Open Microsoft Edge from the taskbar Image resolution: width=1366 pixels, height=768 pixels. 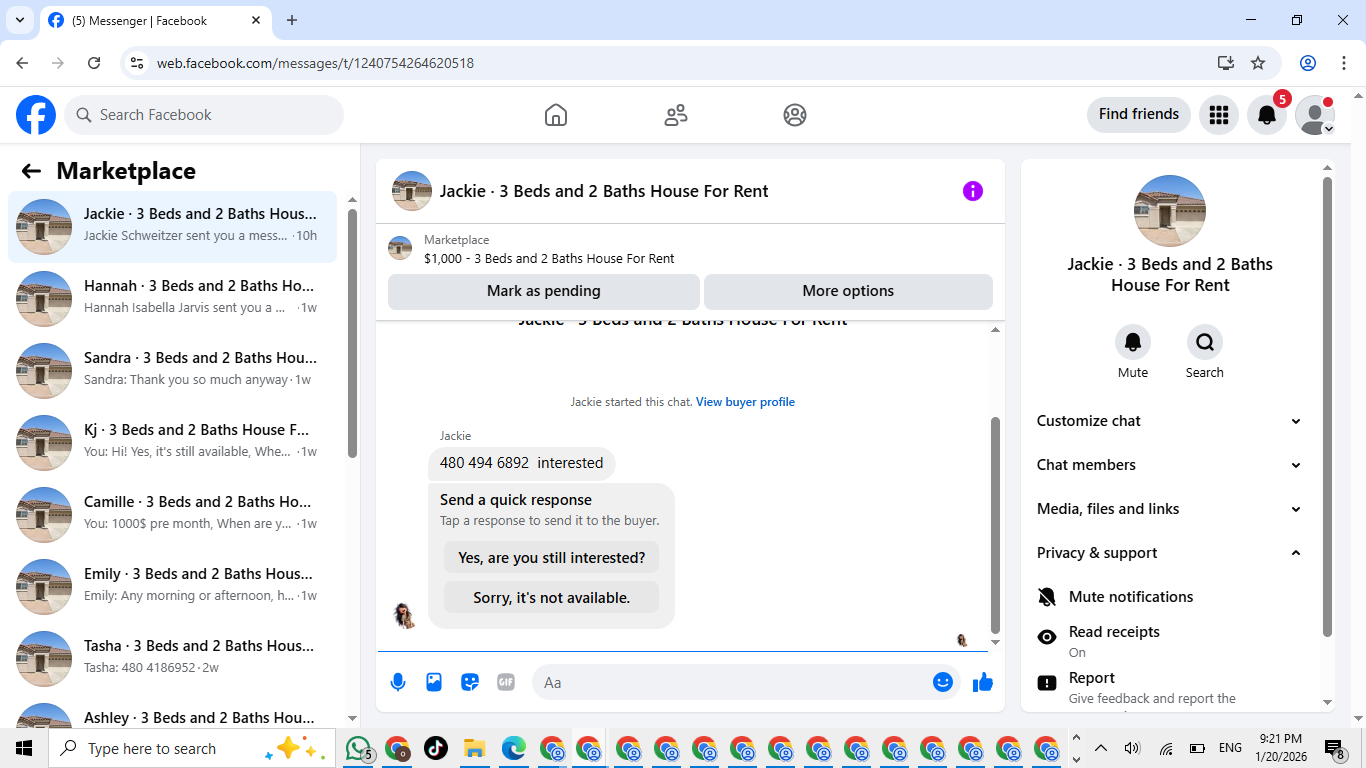point(513,748)
